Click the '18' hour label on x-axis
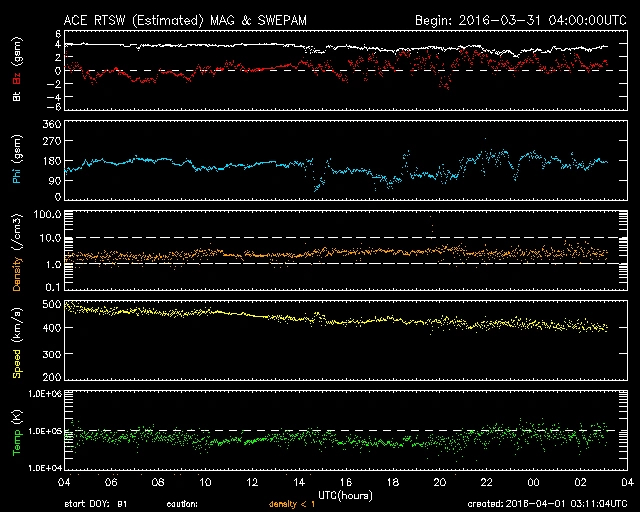 click(393, 483)
